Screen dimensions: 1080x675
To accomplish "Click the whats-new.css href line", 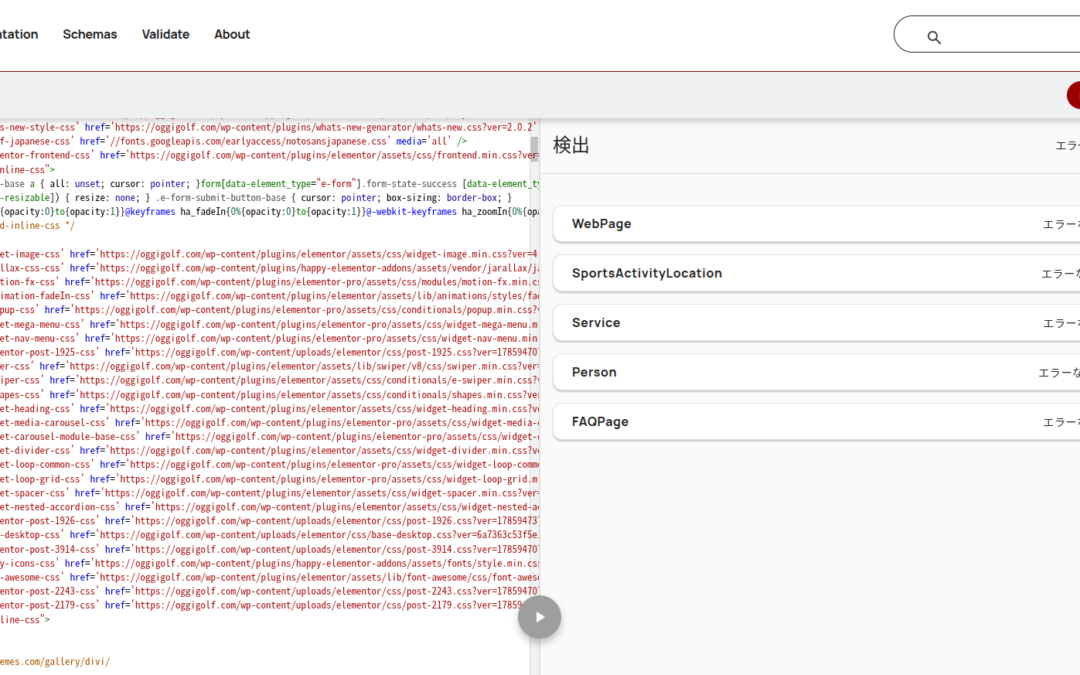I will [x=269, y=127].
